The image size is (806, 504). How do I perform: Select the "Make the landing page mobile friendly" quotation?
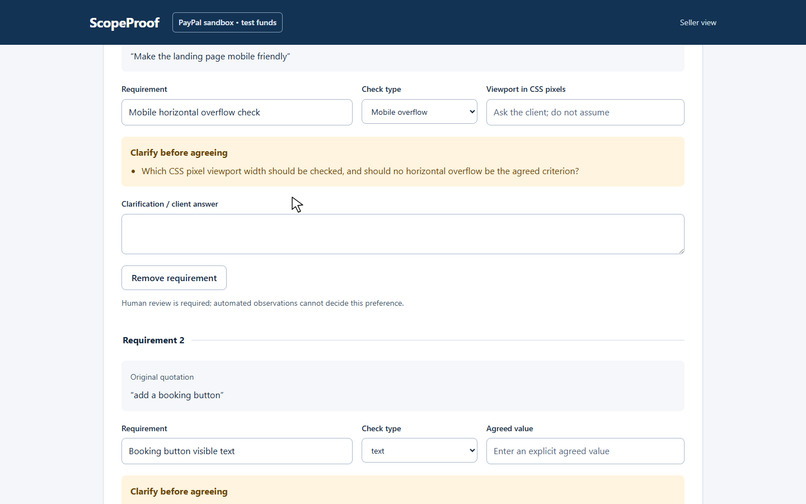[x=210, y=57]
